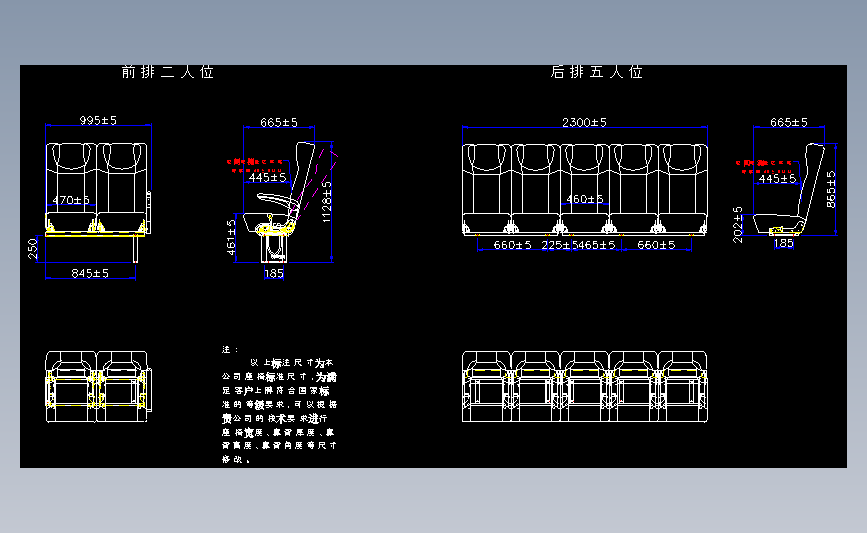Screen dimensions: 867x533
Task: Click the note line starting 准的等级要求
Action: (x=279, y=405)
